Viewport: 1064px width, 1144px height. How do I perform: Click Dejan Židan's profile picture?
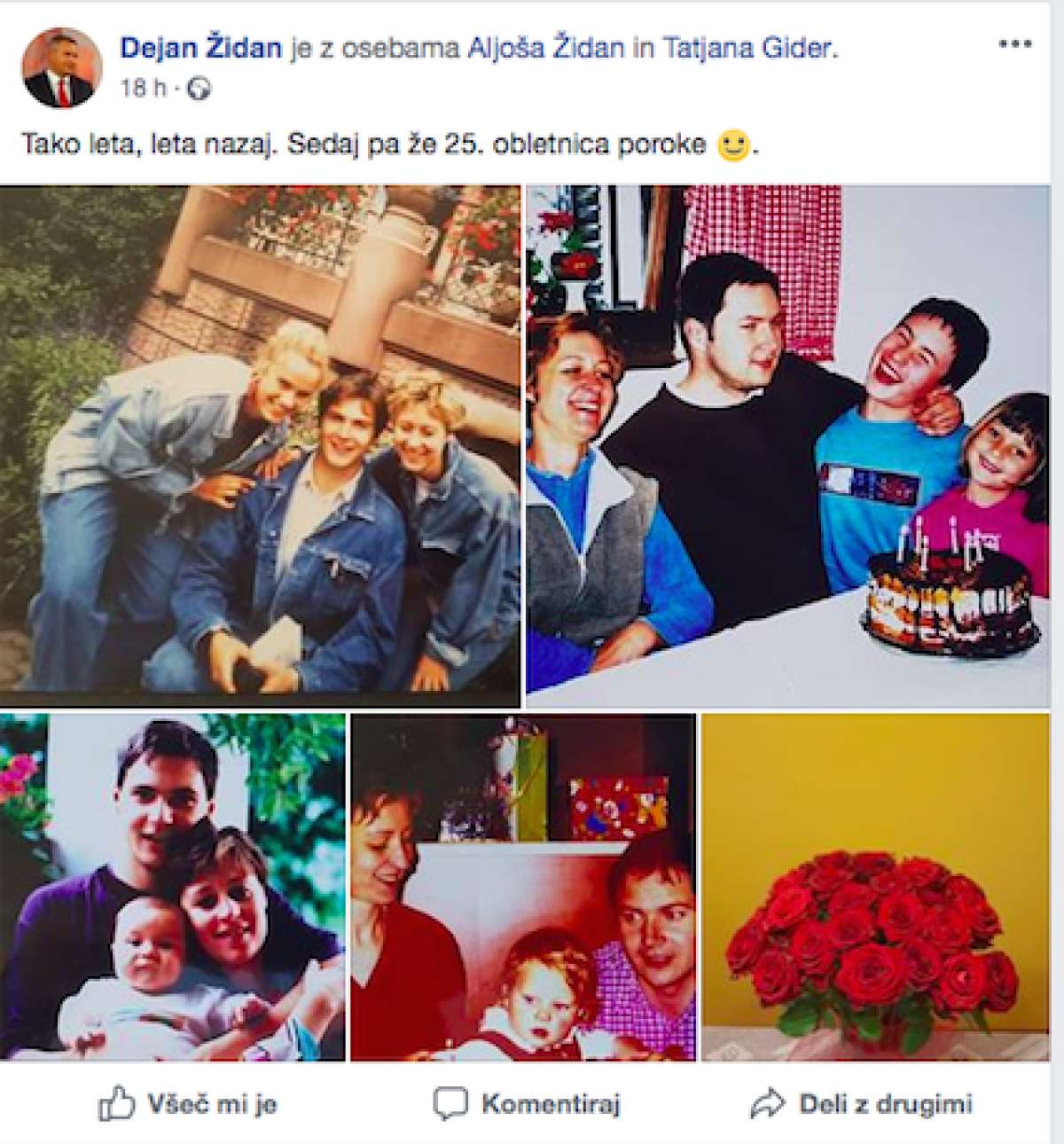tap(62, 67)
